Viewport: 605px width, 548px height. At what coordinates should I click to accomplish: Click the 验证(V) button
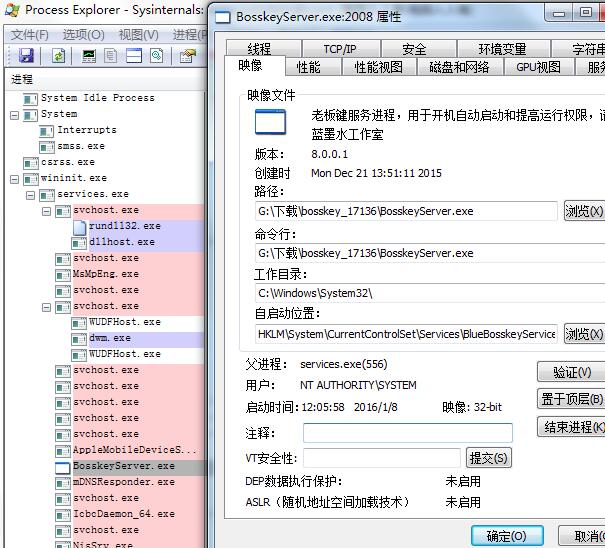[x=572, y=372]
